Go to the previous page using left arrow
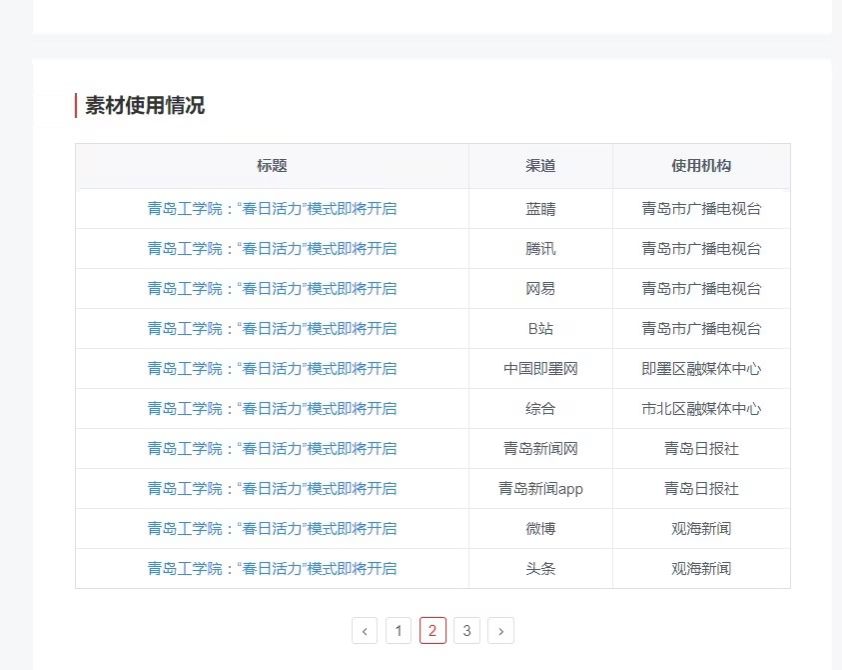 click(x=365, y=631)
